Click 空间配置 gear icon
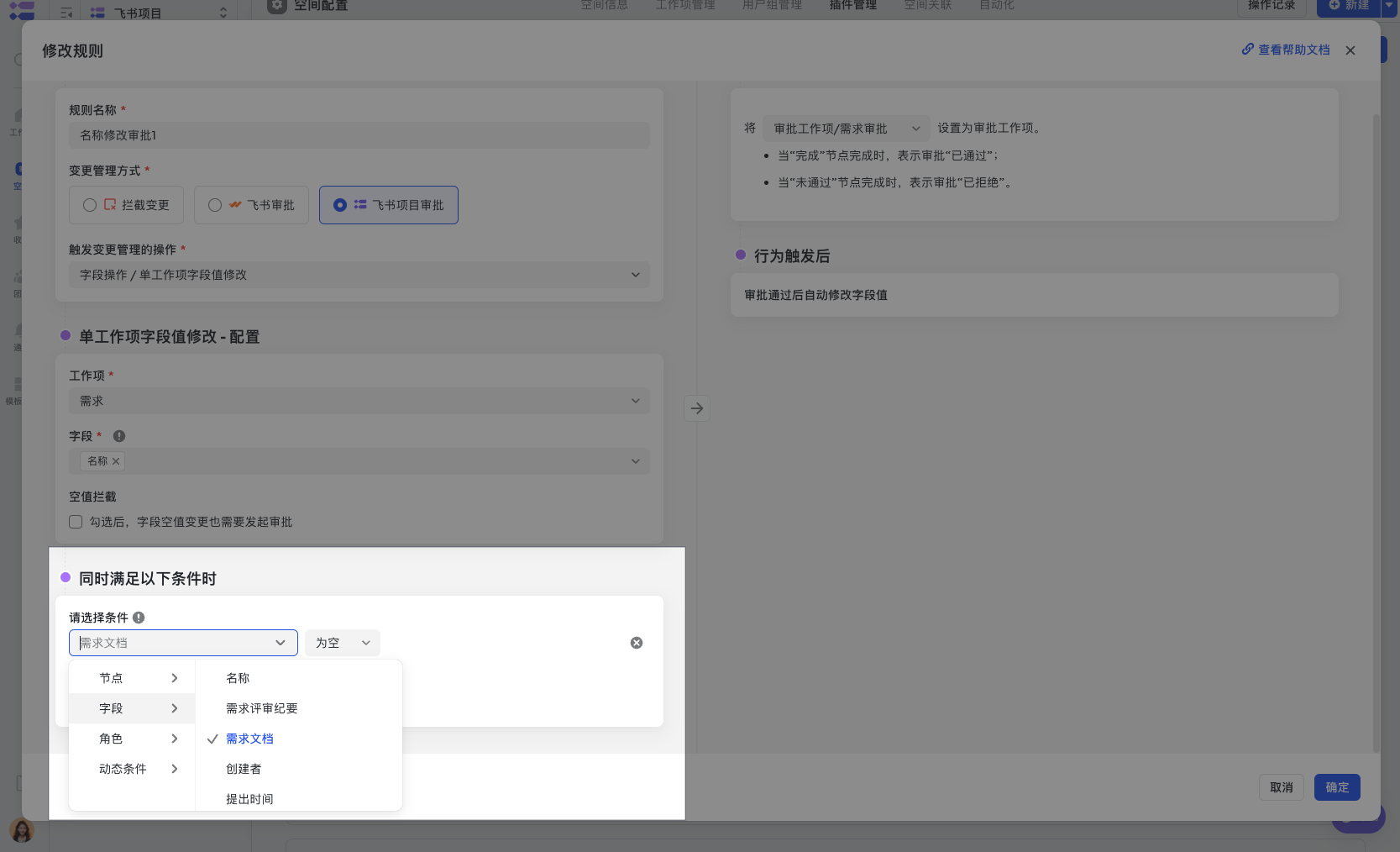1400x852 pixels. click(277, 5)
